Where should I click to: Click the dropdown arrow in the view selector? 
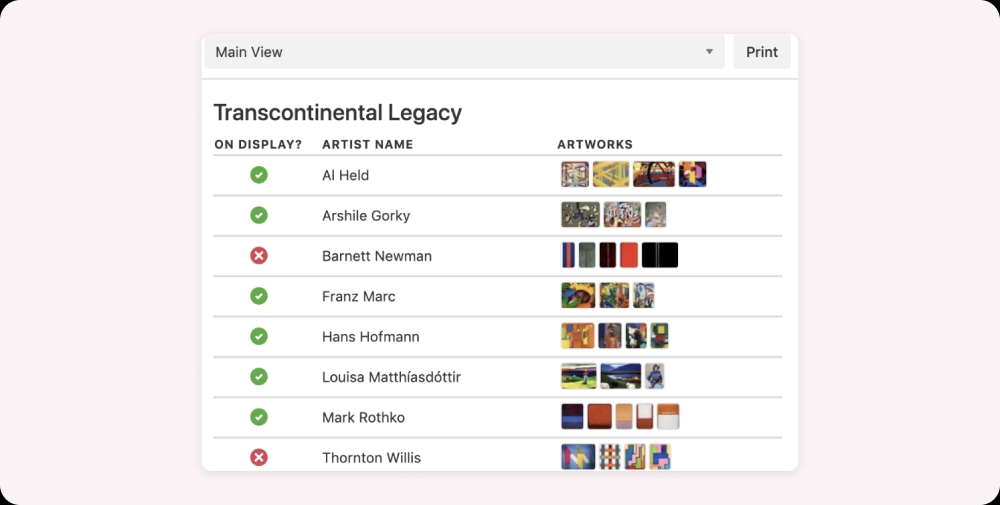coord(709,52)
